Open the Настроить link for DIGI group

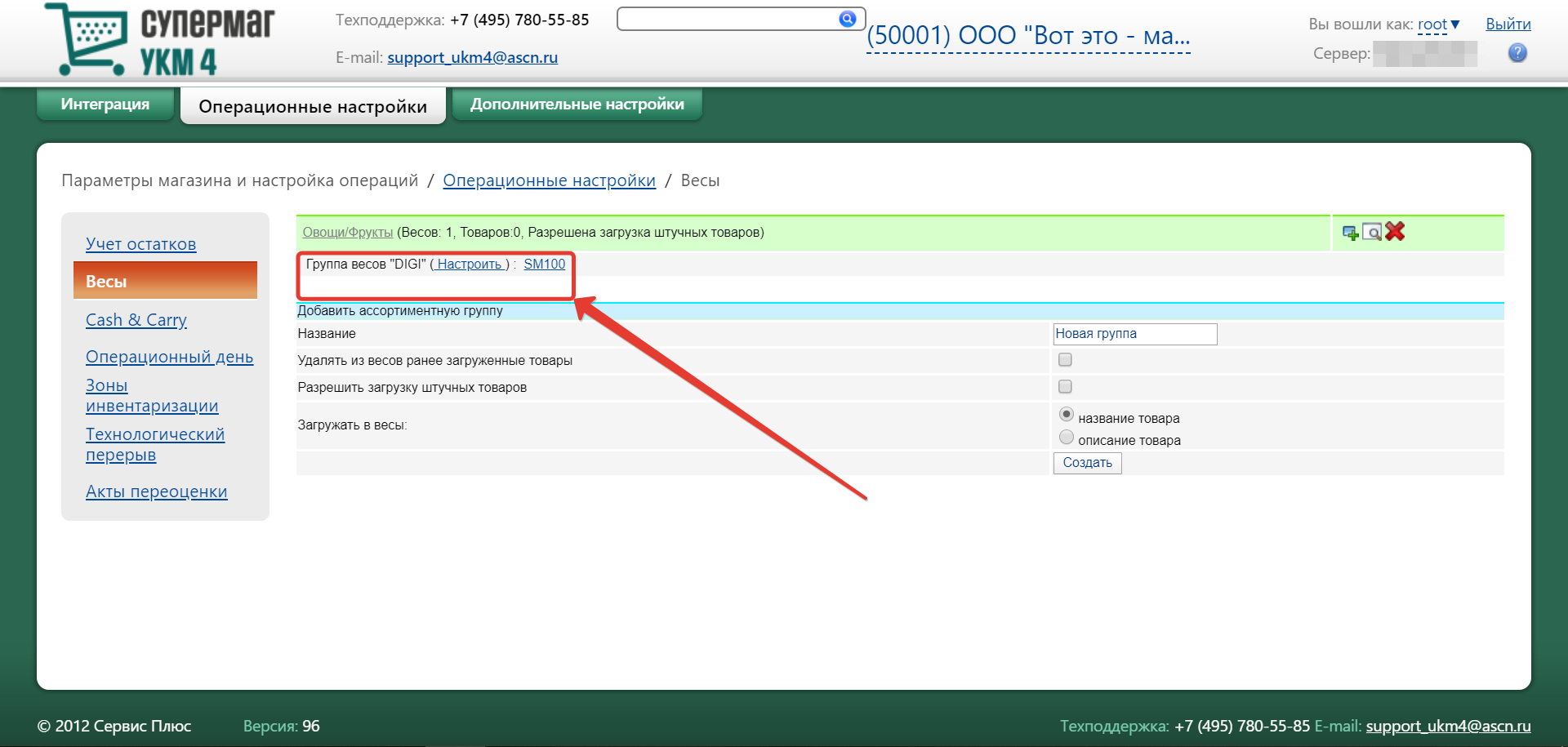pyautogui.click(x=470, y=265)
